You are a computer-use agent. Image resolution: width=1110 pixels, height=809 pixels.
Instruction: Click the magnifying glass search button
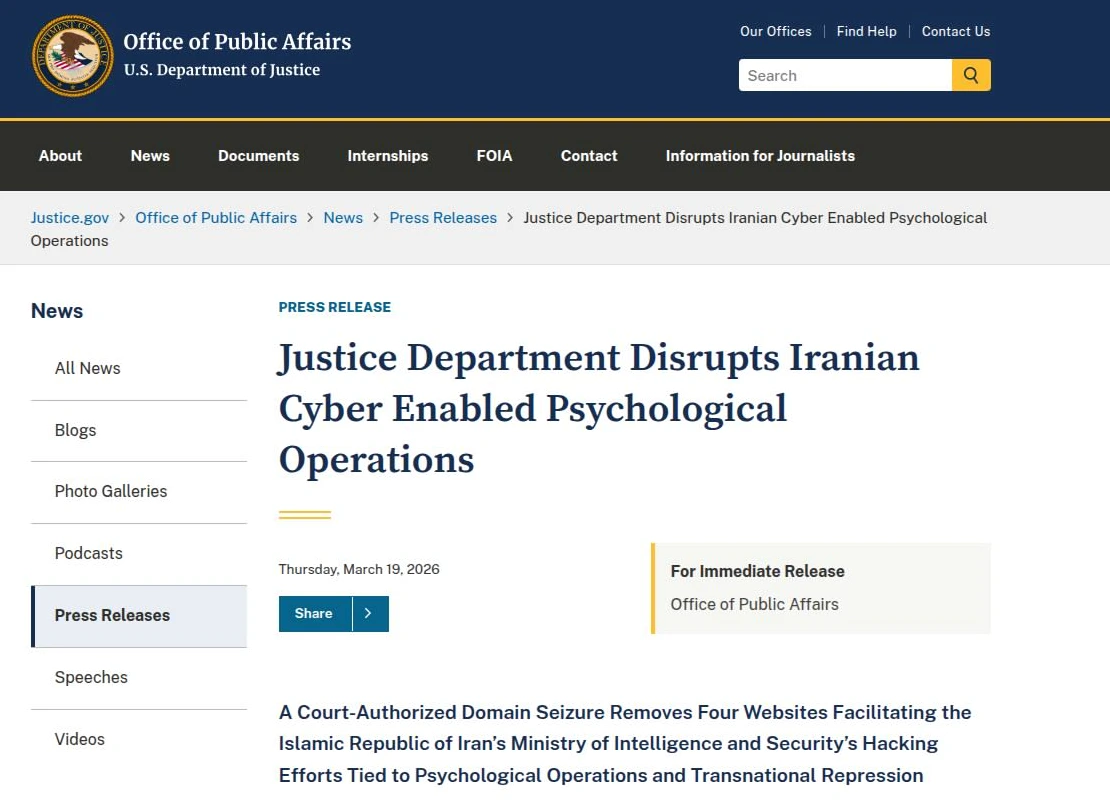point(970,75)
